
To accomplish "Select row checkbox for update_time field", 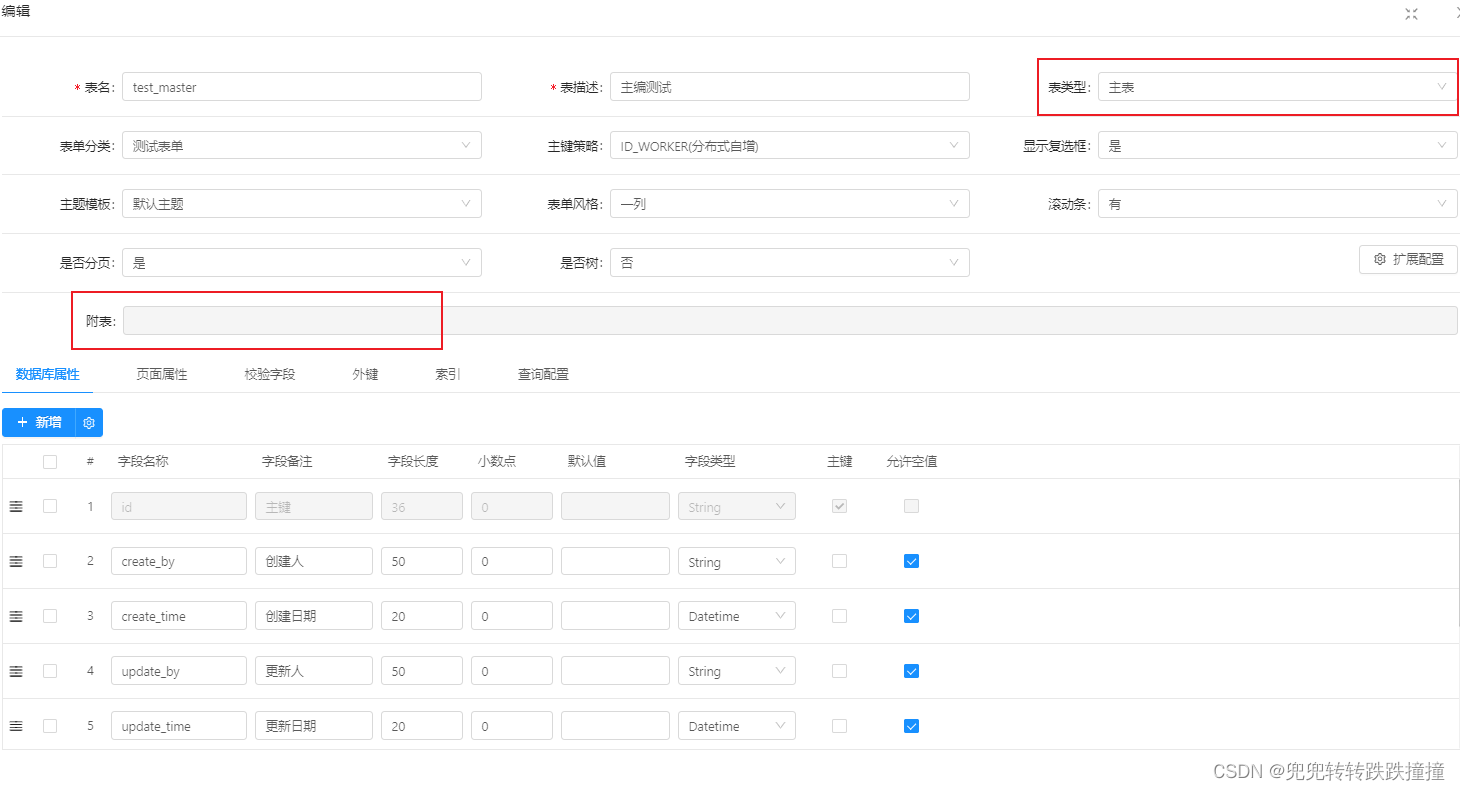I will pyautogui.click(x=50, y=726).
